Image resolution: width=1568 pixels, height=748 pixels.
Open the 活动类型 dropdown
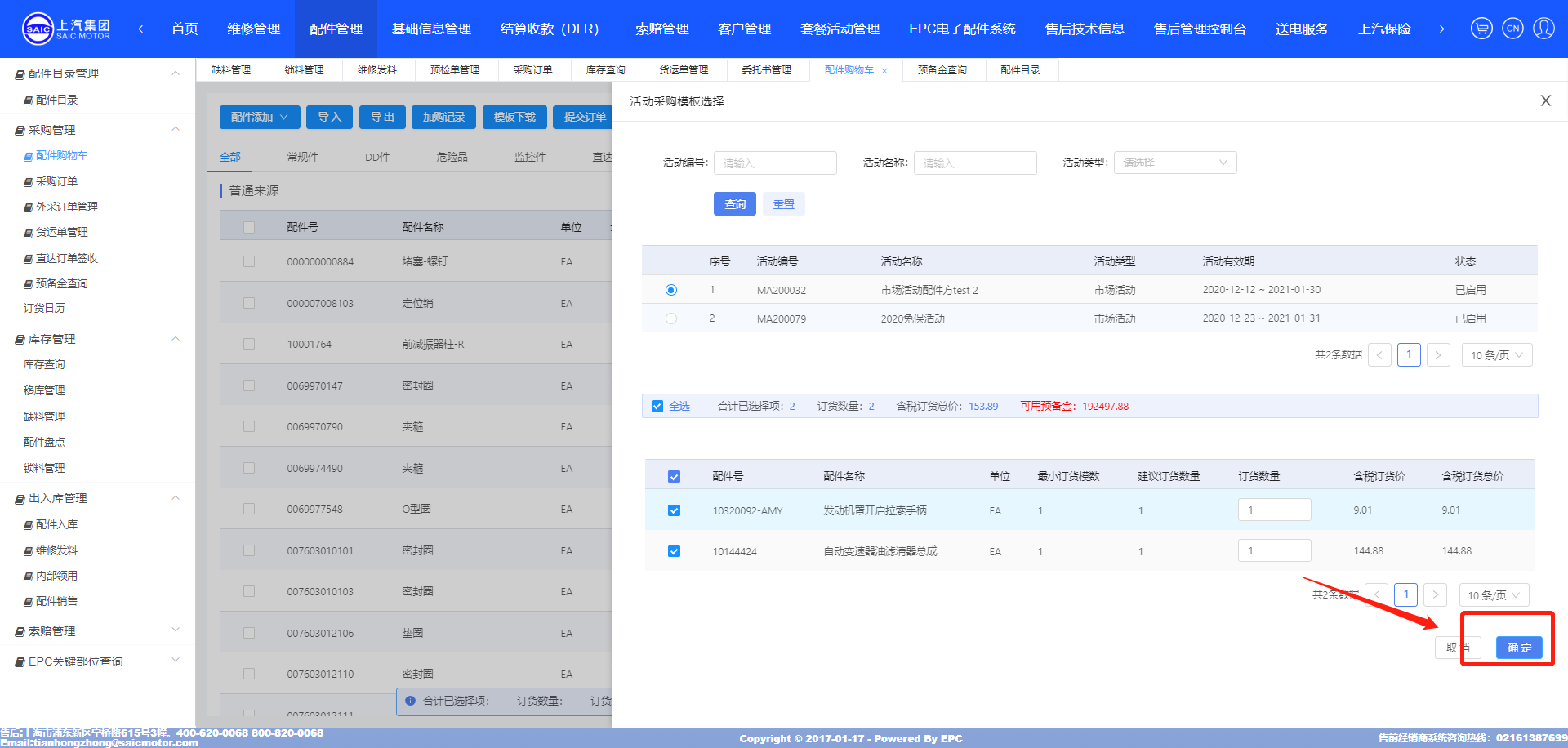pos(1175,163)
